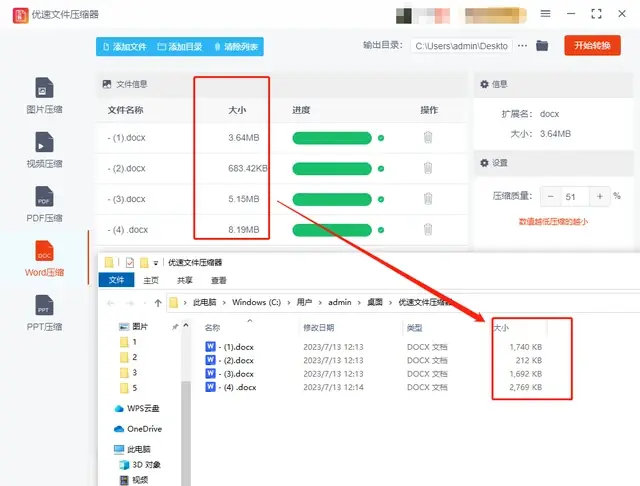Delete the (2).docx row via trash icon
Screen dimensions: 640x486
point(428,168)
